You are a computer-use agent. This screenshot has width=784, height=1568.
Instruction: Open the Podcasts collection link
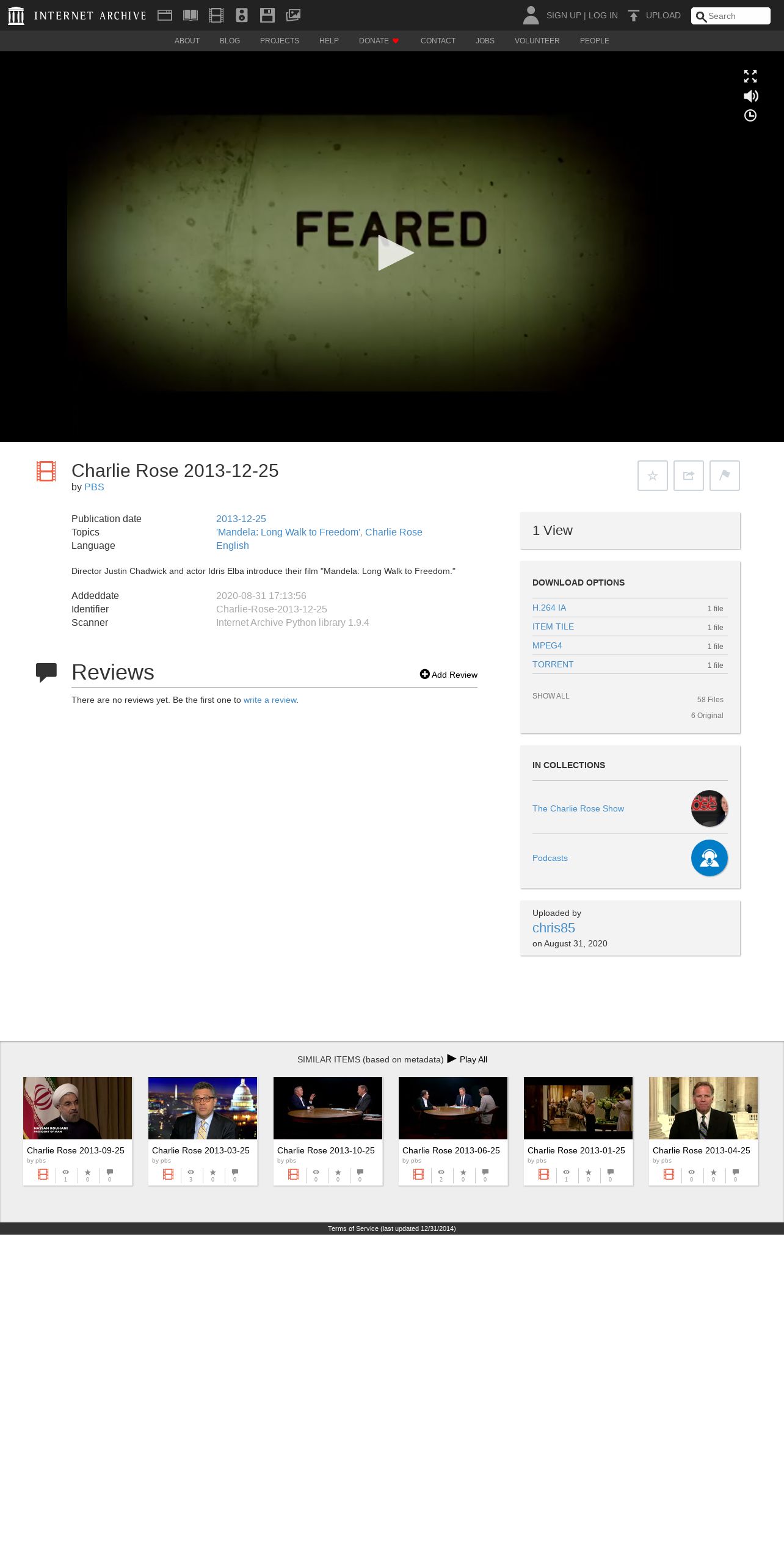point(550,858)
